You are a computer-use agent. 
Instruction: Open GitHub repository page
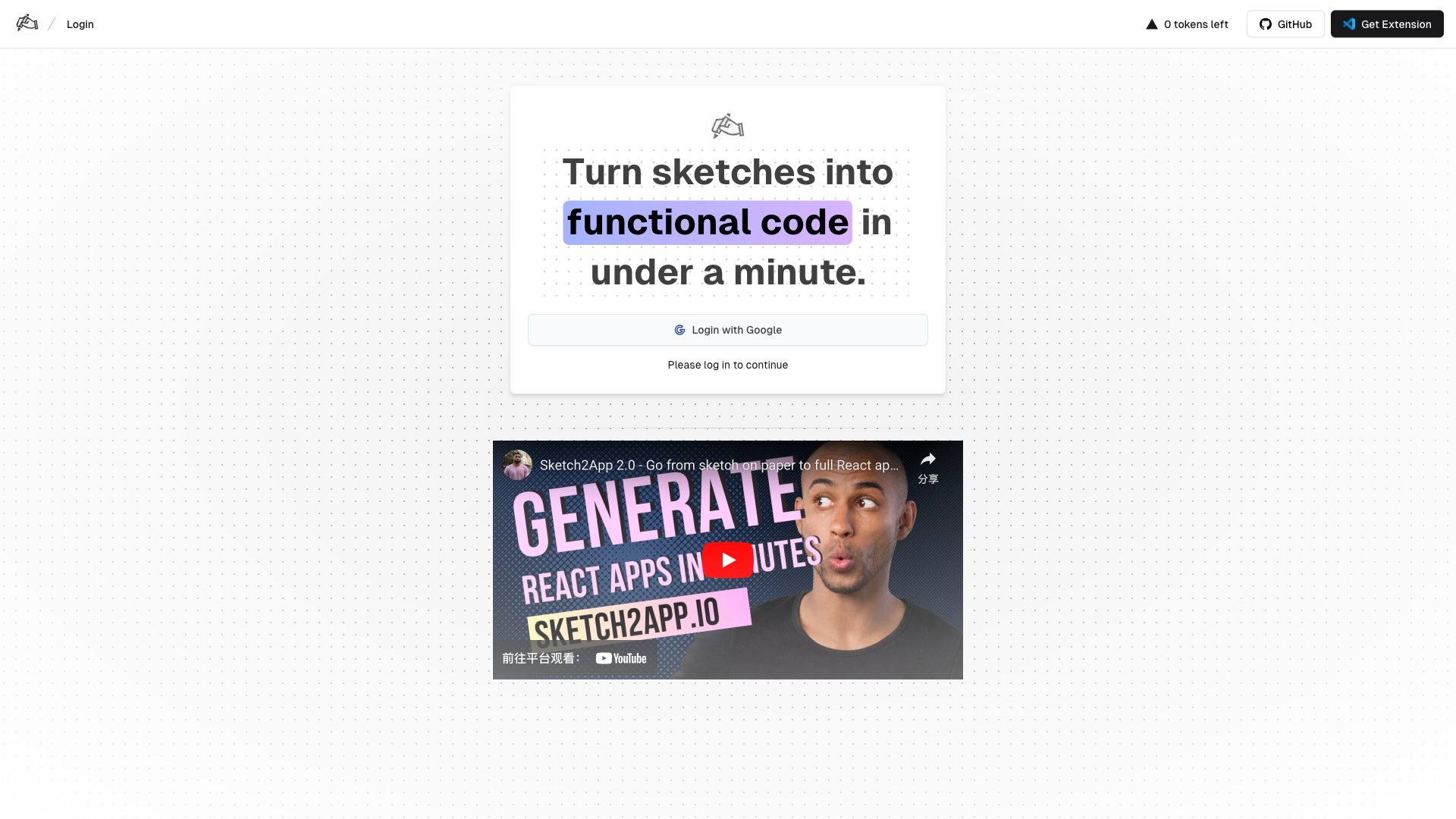[x=1285, y=24]
